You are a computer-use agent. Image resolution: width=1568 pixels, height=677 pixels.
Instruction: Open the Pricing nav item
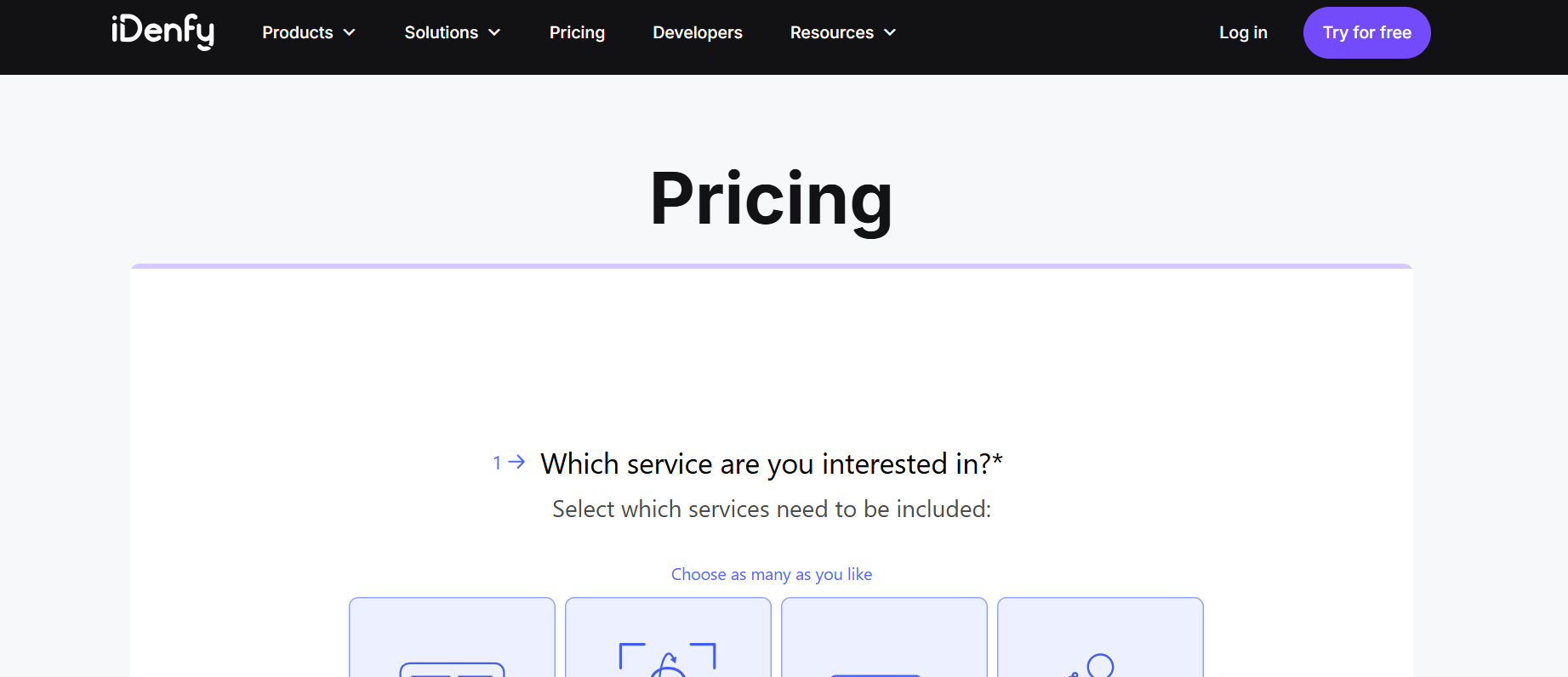click(x=577, y=32)
